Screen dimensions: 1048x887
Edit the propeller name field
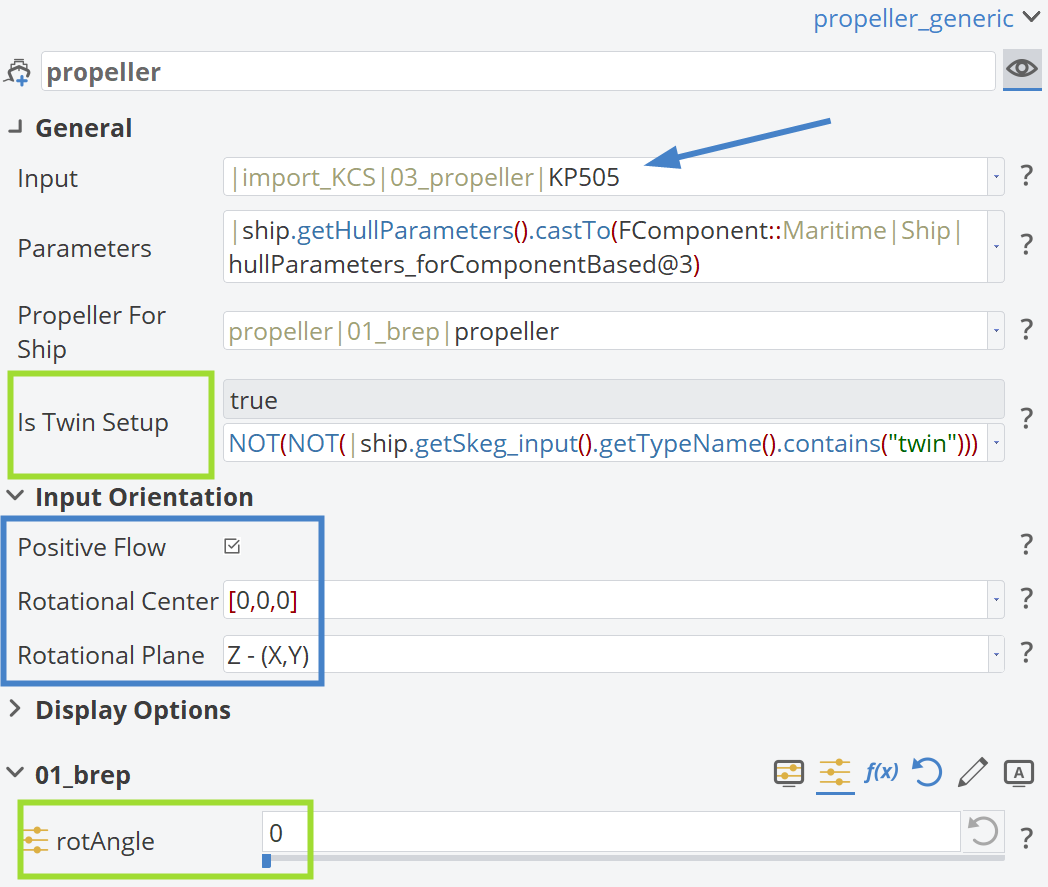point(518,71)
